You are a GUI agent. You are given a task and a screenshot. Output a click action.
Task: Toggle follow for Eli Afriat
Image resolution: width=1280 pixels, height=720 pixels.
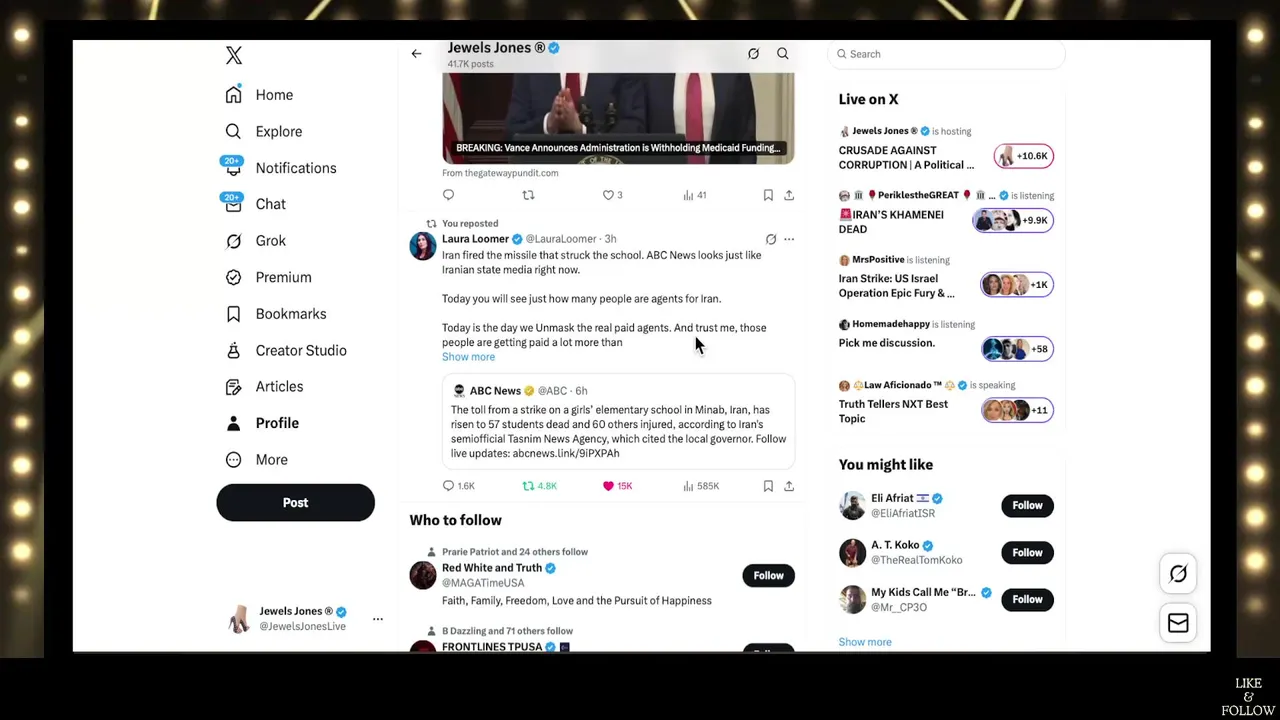[1027, 506]
